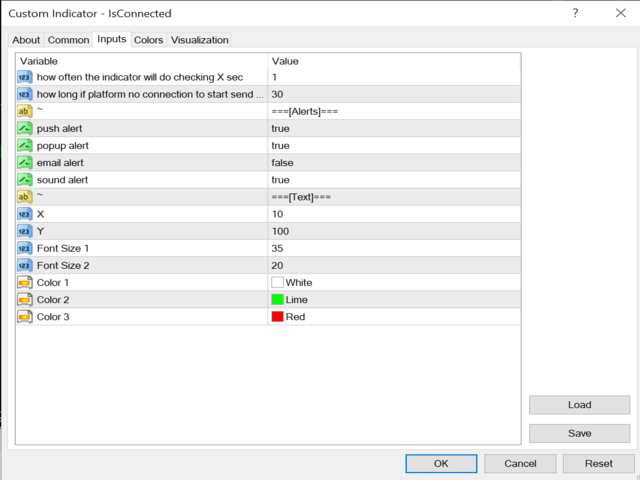Click string icon on the ===[Alerts]=== row
This screenshot has width=640, height=480.
[24, 111]
